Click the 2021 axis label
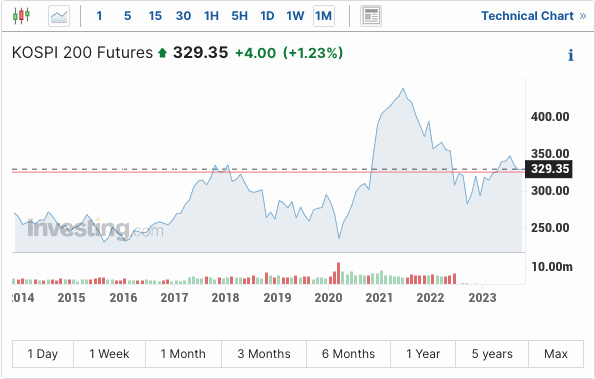The height and width of the screenshot is (379, 595). click(379, 298)
